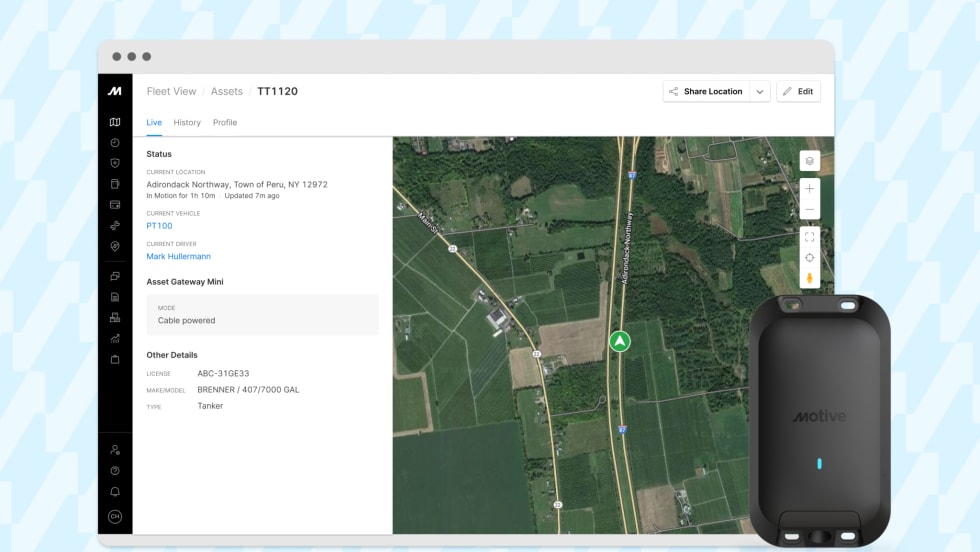The height and width of the screenshot is (552, 980).
Task: Activate Street View pegman icon
Action: coord(810,278)
